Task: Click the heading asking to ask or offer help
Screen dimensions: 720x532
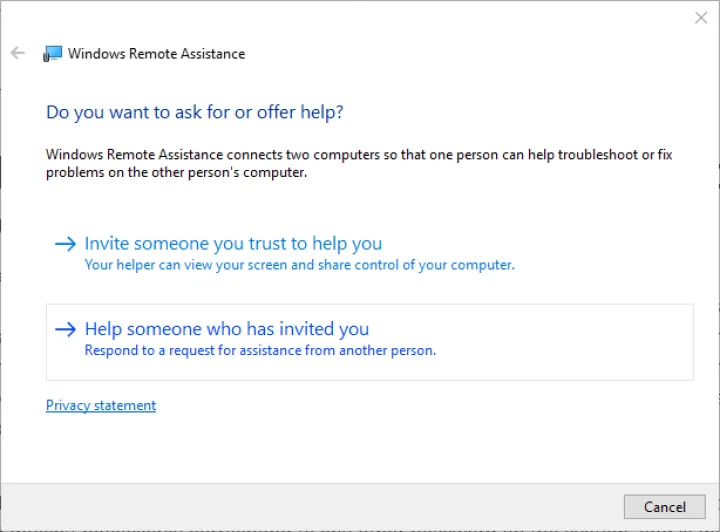Action: coord(195,112)
